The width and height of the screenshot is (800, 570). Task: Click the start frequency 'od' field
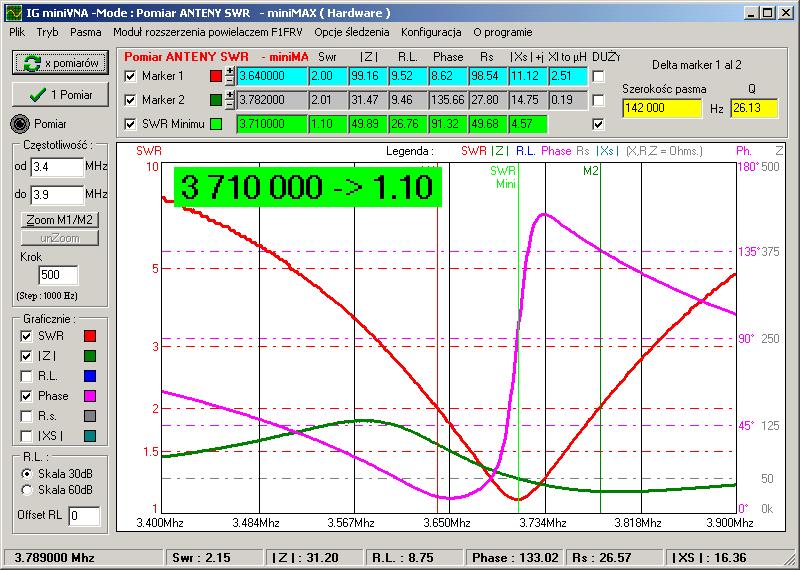56,166
